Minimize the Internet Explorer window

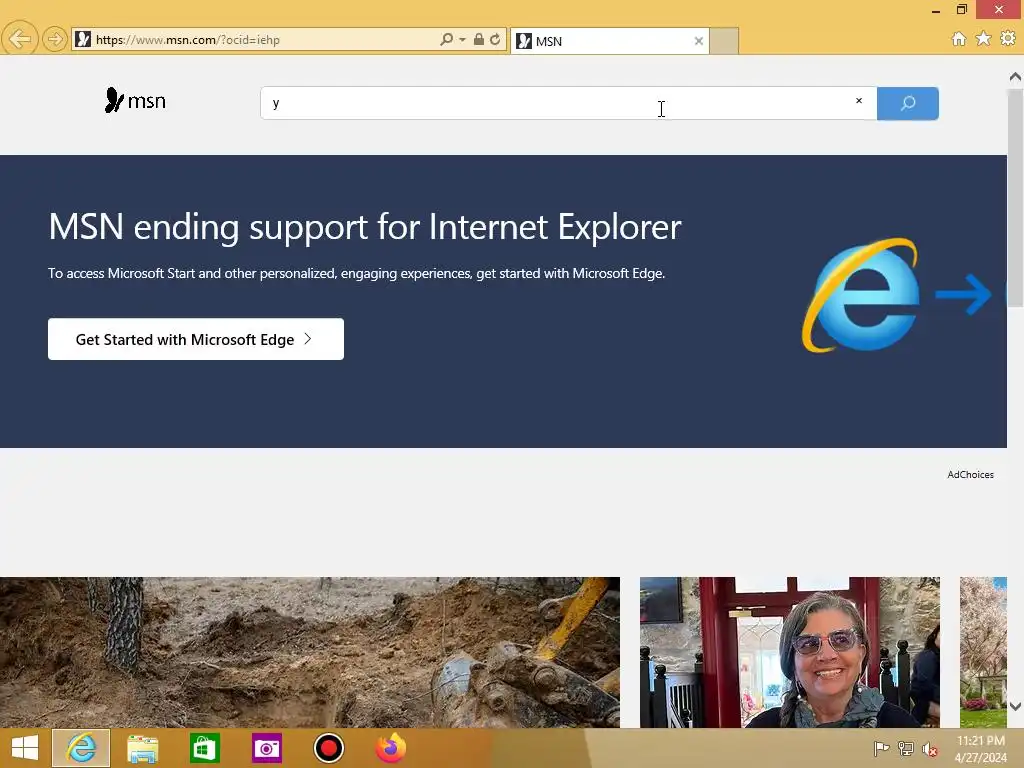(x=935, y=10)
